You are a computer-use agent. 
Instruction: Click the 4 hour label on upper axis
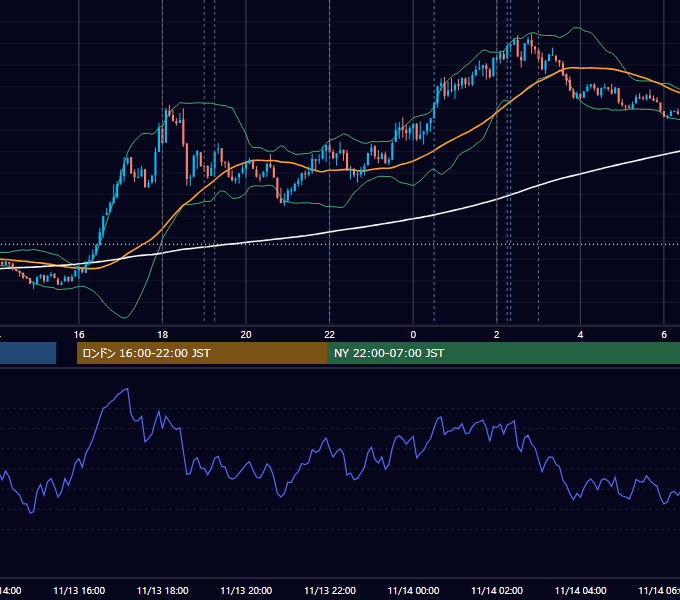(x=580, y=335)
